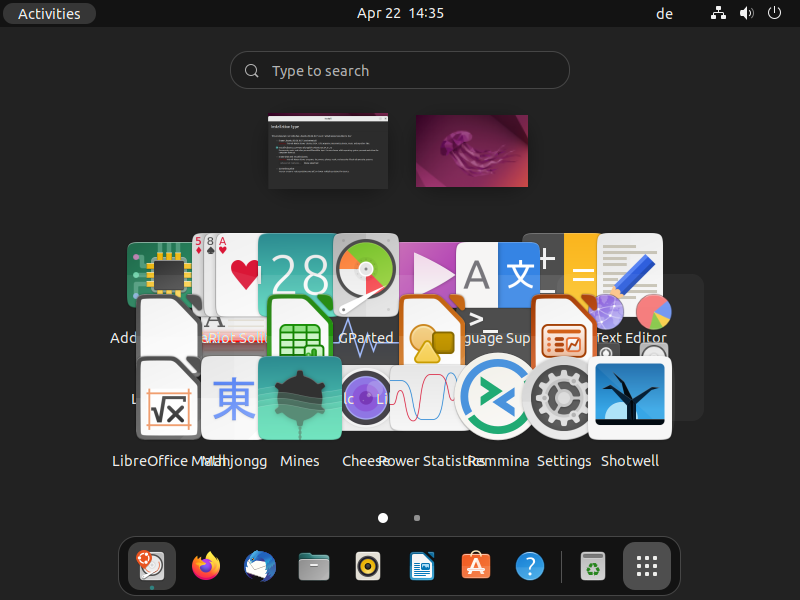Click the Activities button
Screen dimensions: 800x600
click(x=49, y=13)
